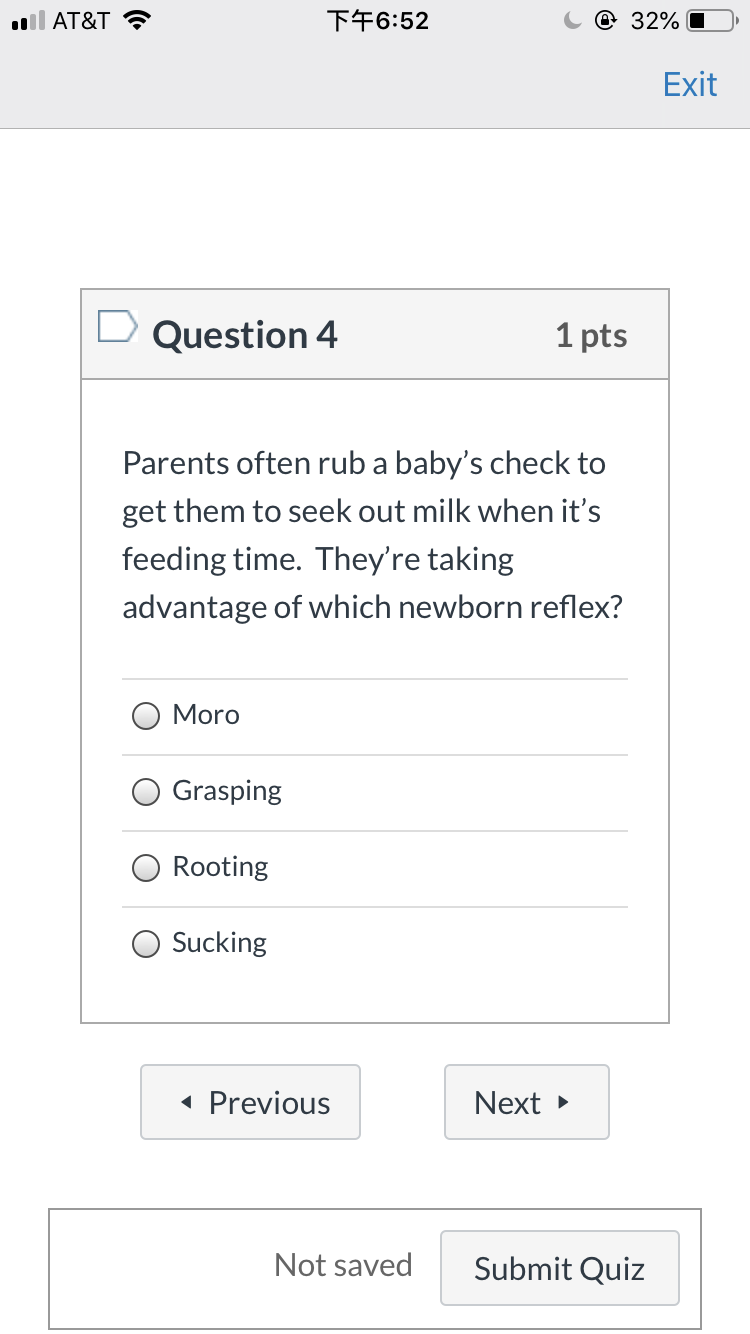Choose the Rooting answer option

[x=375, y=868]
